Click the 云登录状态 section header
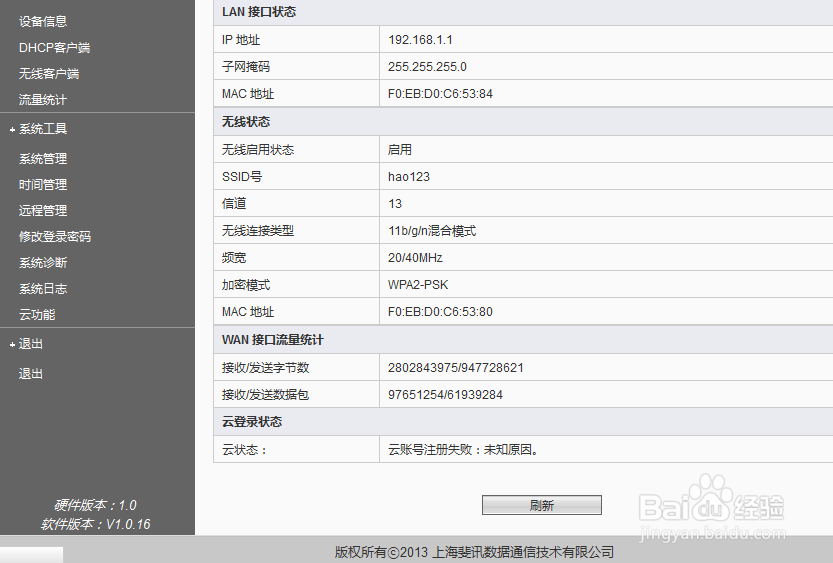Screen dimensions: 833x563 click(252, 422)
